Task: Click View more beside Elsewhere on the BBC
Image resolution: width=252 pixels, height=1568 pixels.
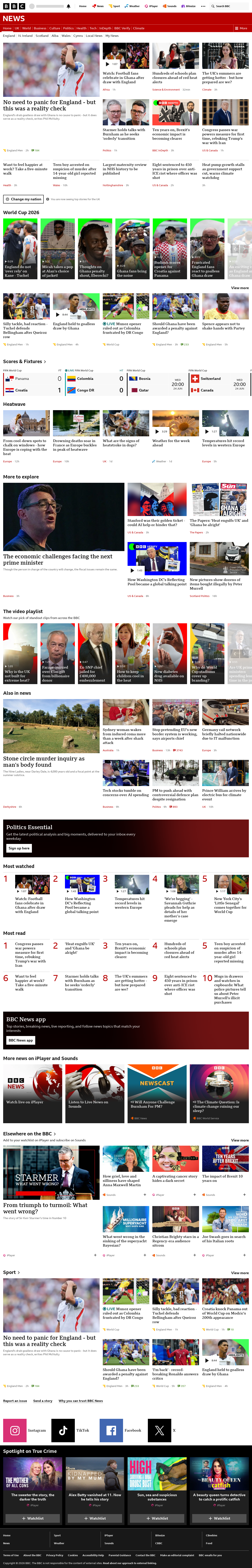Action: (x=240, y=1140)
